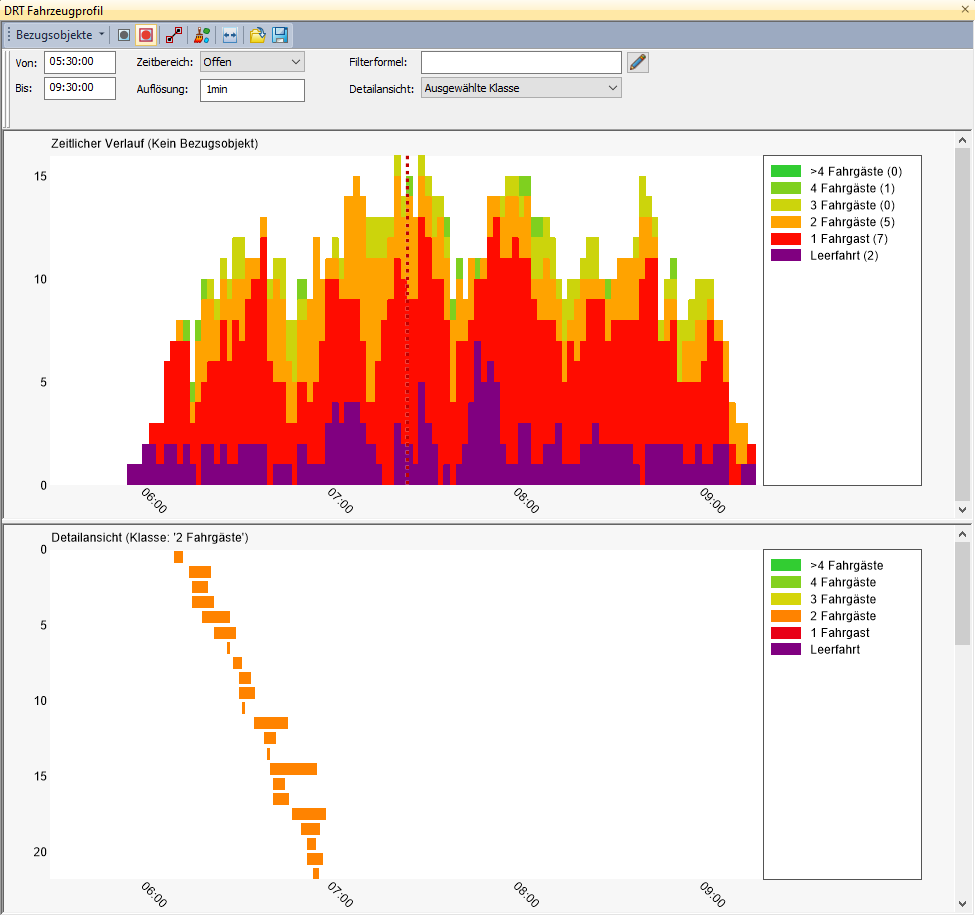The width and height of the screenshot is (975, 918).
Task: Toggle the highlighted red circle toolbar icon
Action: click(146, 35)
